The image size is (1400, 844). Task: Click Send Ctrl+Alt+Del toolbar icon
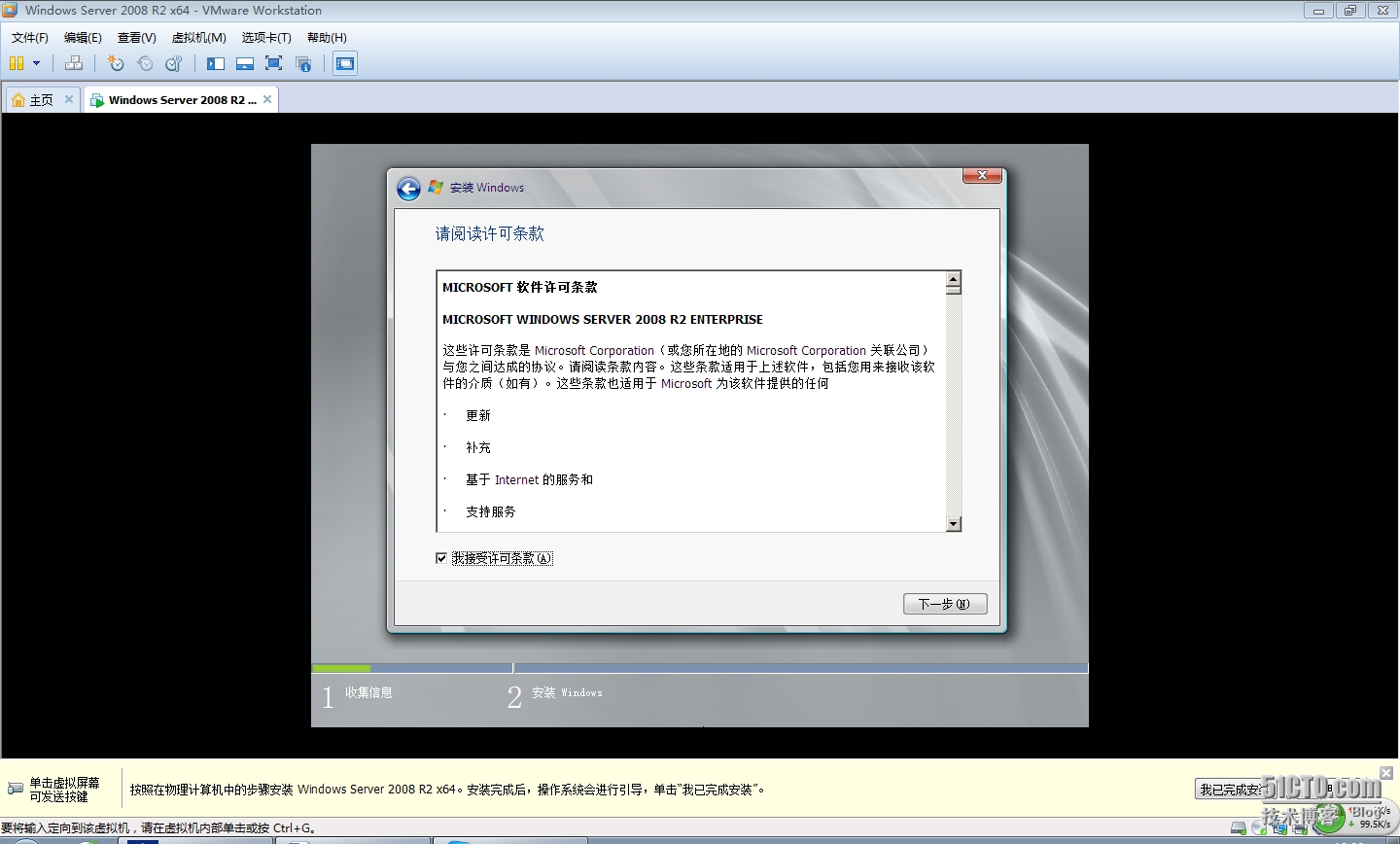[74, 63]
